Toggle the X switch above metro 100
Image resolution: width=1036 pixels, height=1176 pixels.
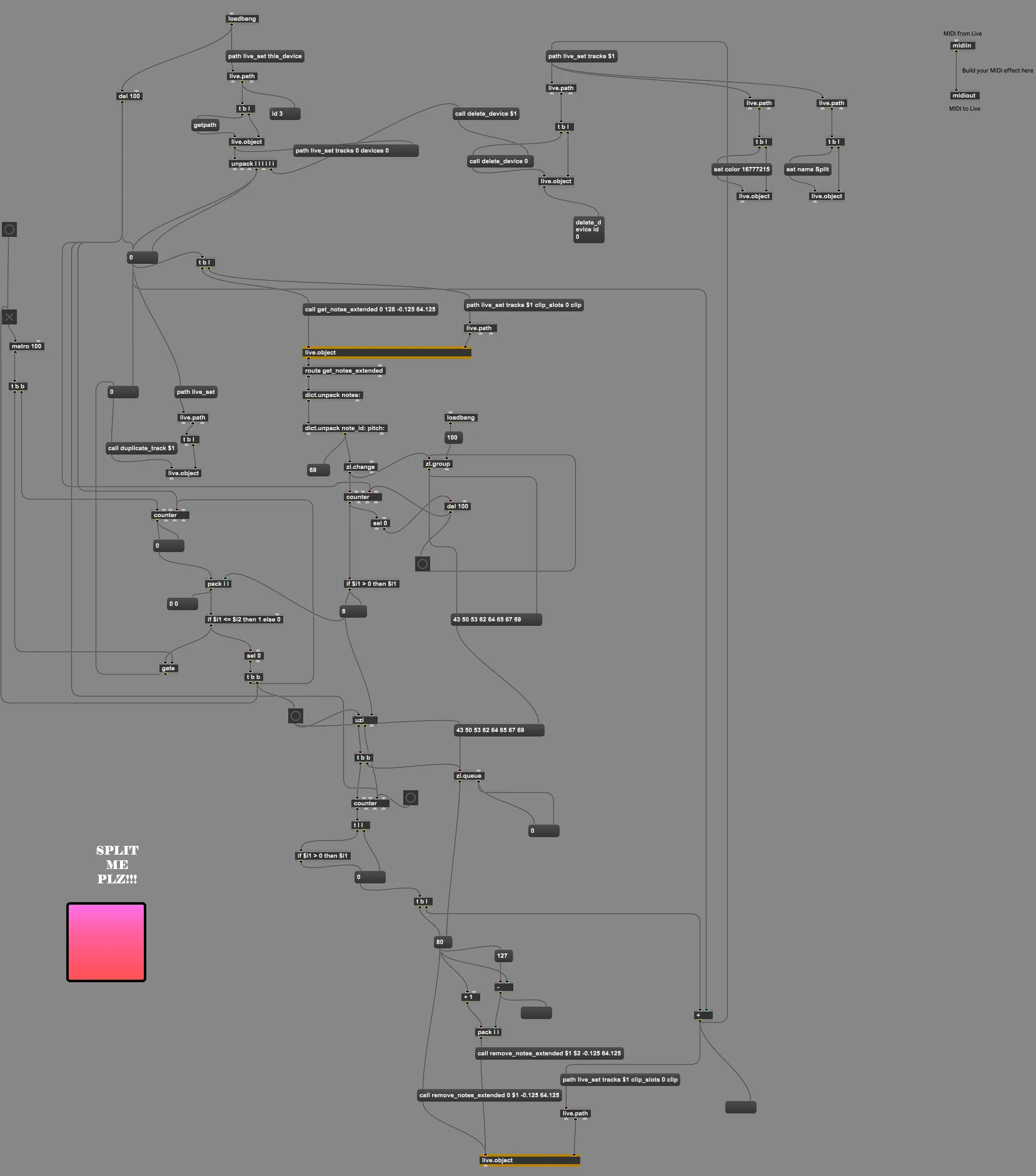[x=9, y=317]
